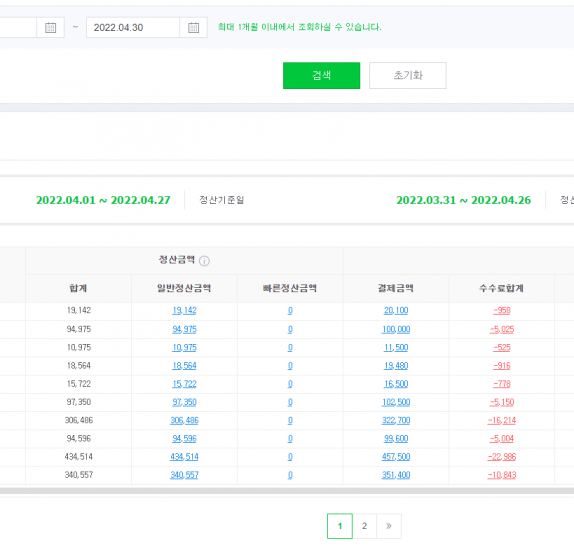This screenshot has width=574, height=550.
Task: Click the end date field 2022.04.30
Action: [133, 27]
